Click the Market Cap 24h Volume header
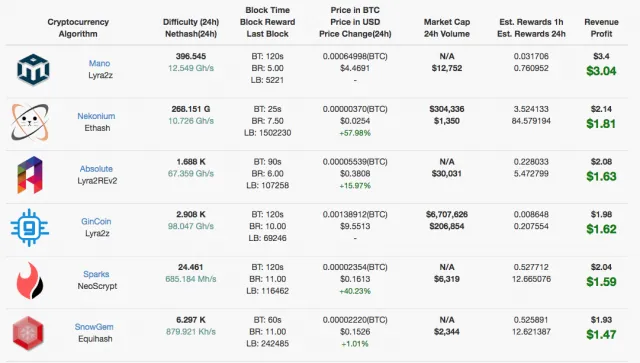 click(x=447, y=28)
